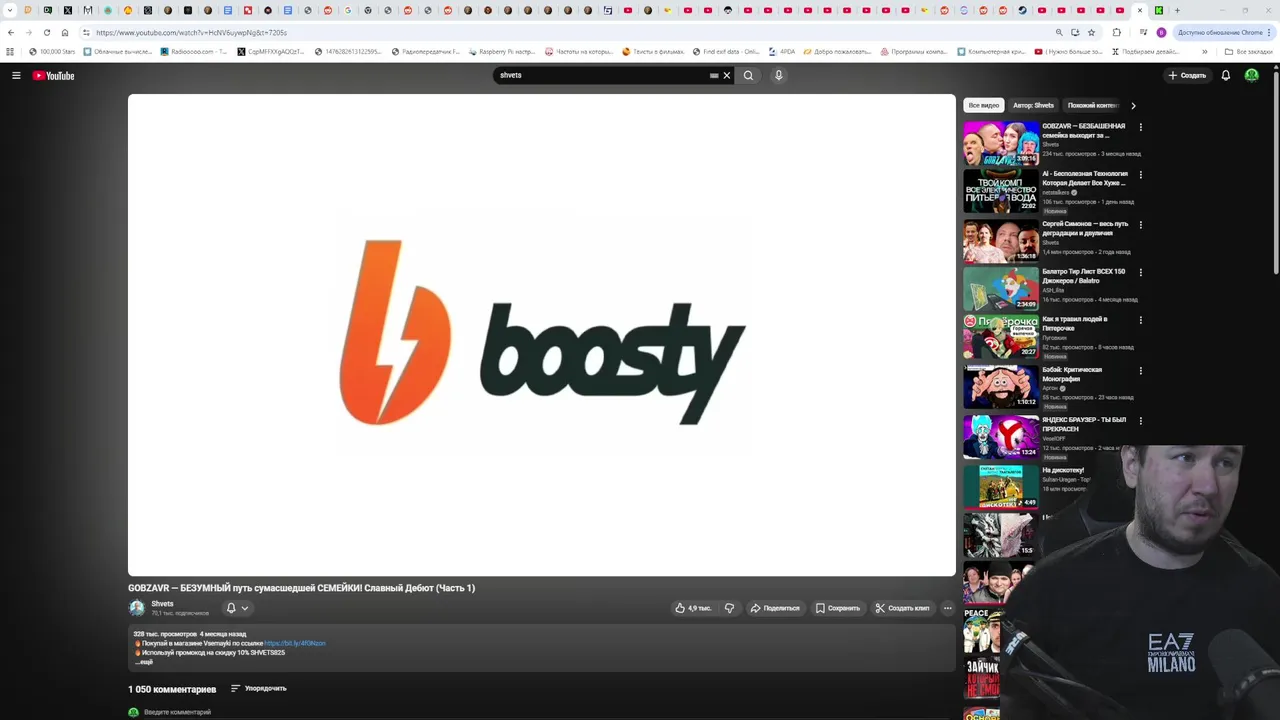The height and width of the screenshot is (720, 1280).
Task: Open Бэбэй: Критическая Монография title
Action: pyautogui.click(x=1072, y=374)
